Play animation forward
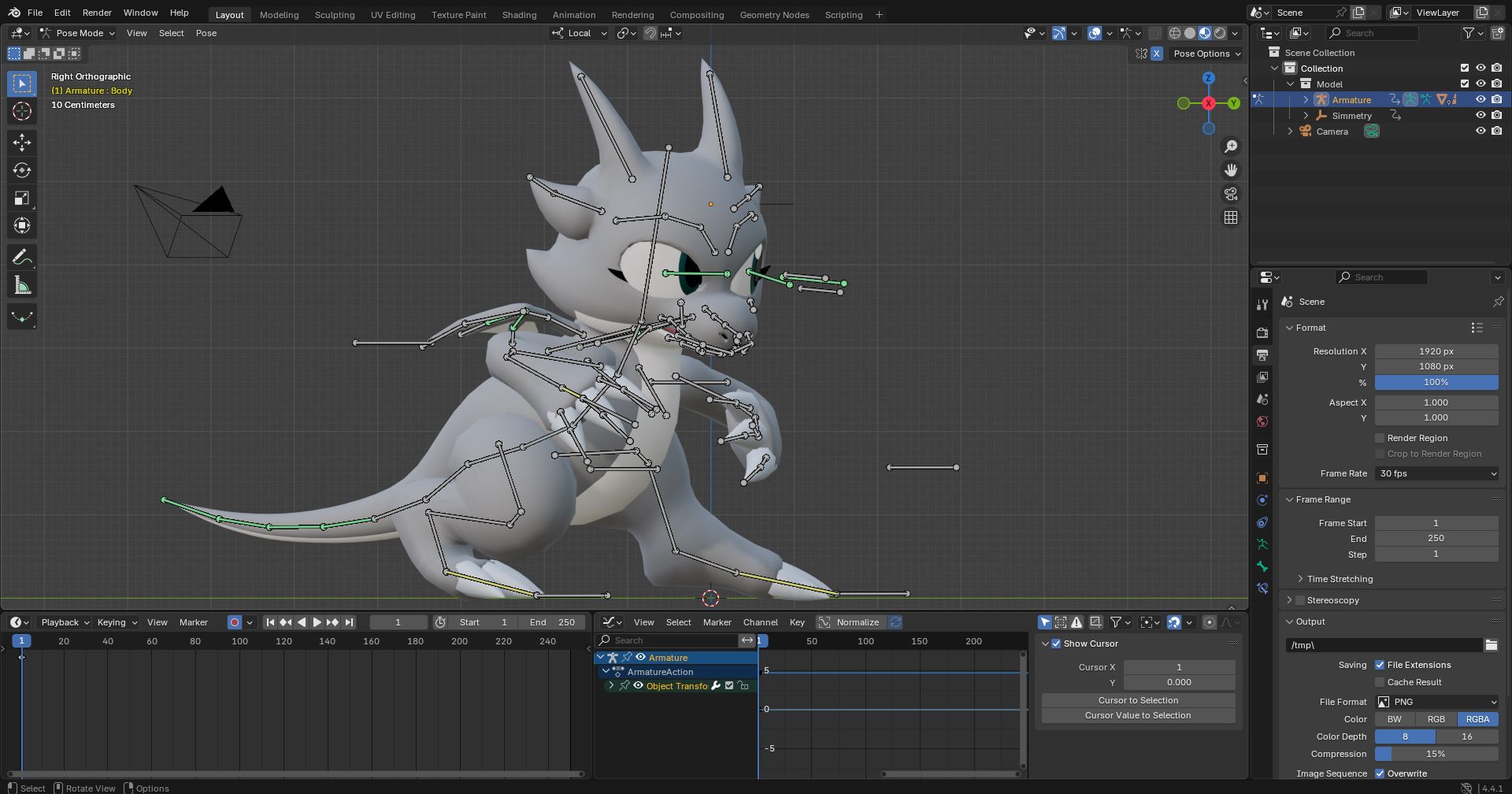1512x794 pixels. tap(317, 622)
